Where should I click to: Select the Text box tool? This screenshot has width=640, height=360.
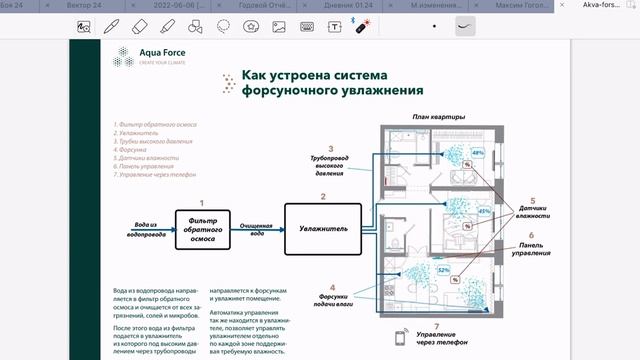click(x=335, y=27)
